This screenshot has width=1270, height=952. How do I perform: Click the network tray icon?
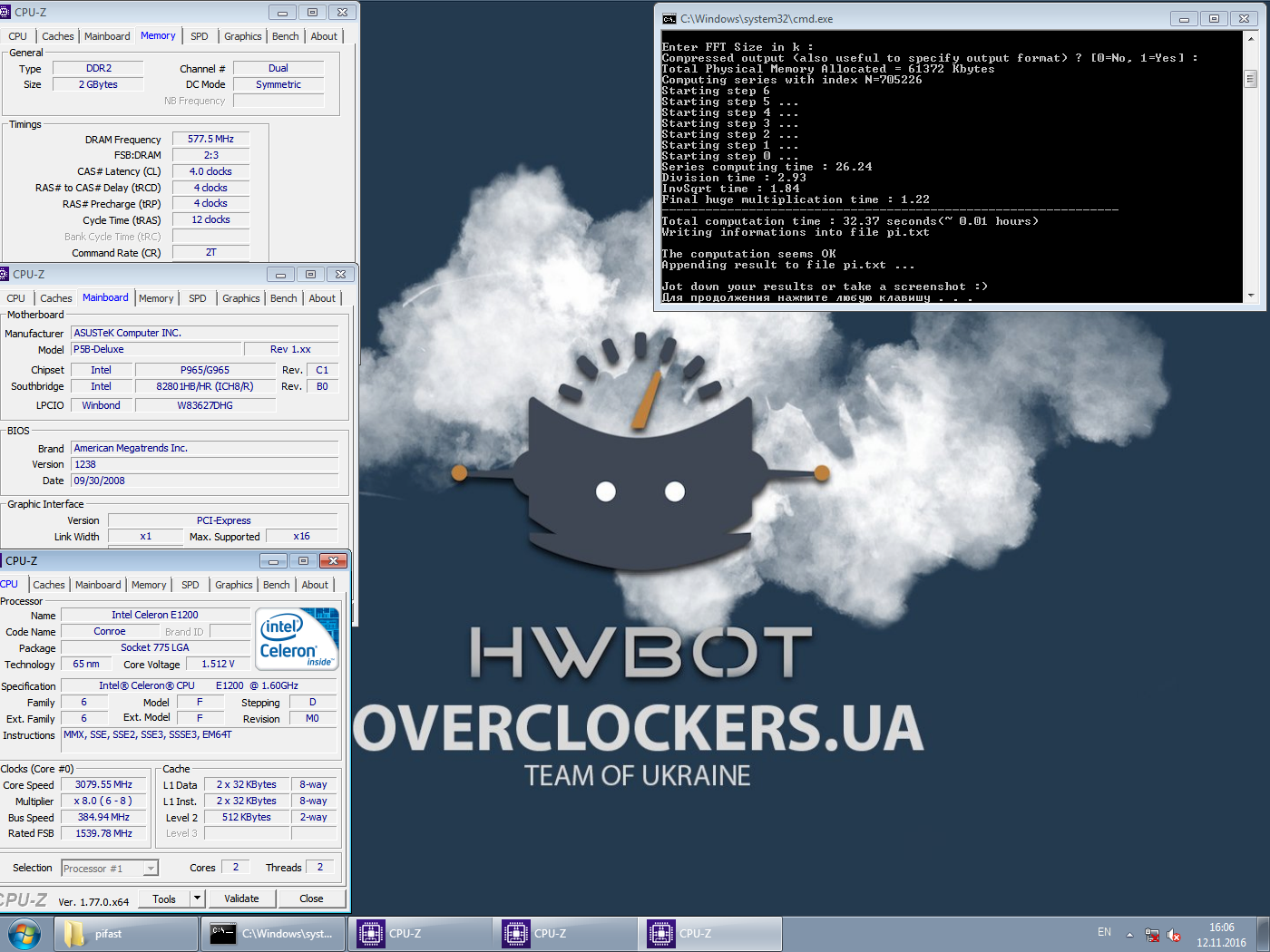pyautogui.click(x=1152, y=935)
